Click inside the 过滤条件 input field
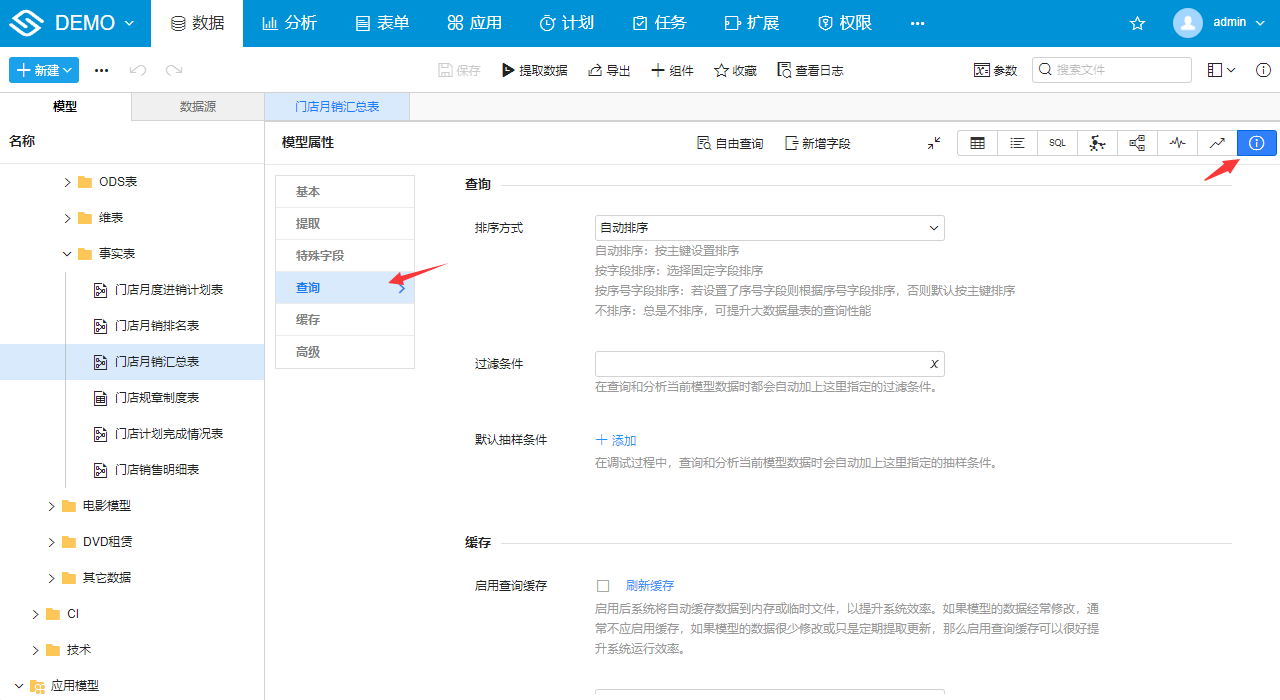 tap(760, 363)
